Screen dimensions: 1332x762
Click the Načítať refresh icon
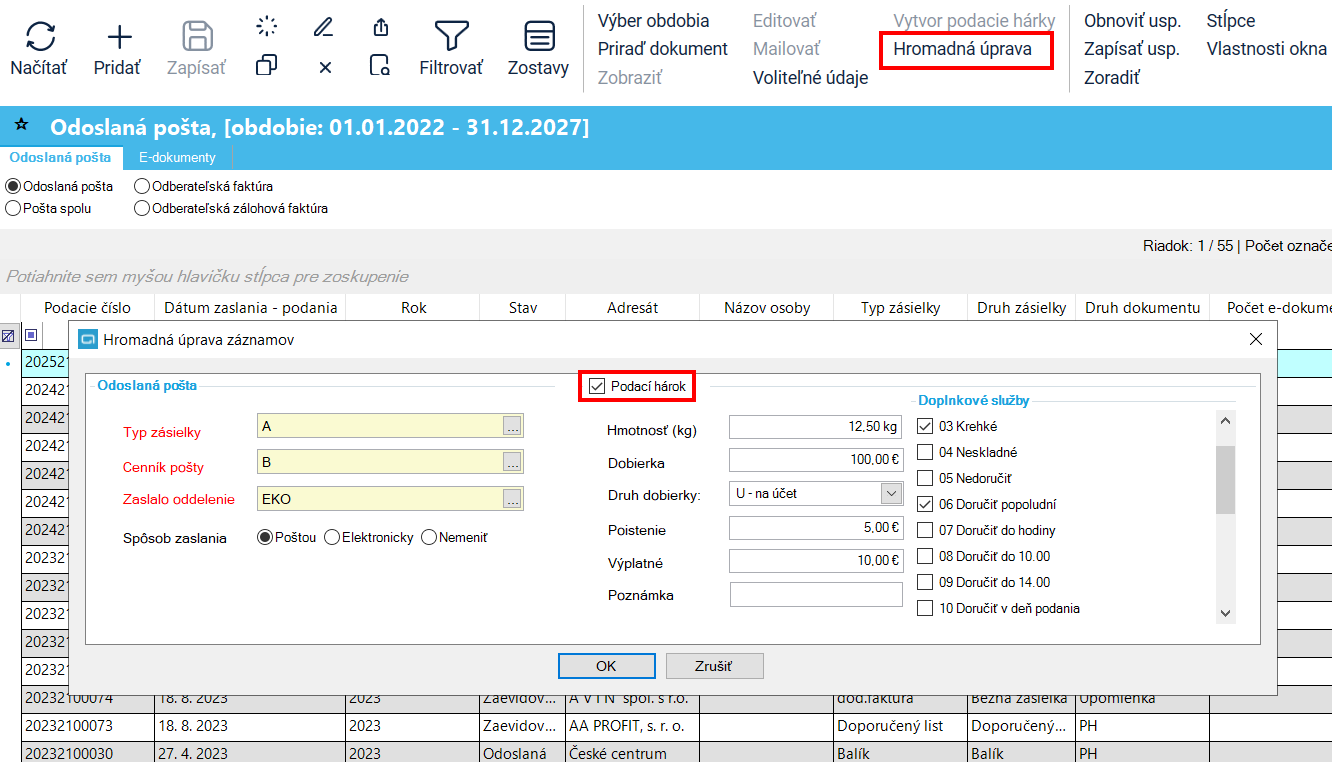pos(39,38)
